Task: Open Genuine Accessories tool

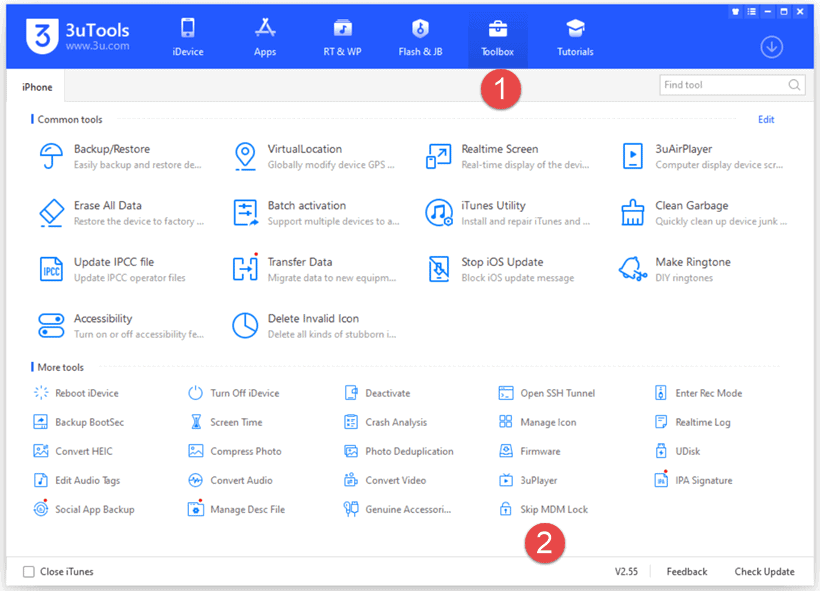Action: coord(397,509)
